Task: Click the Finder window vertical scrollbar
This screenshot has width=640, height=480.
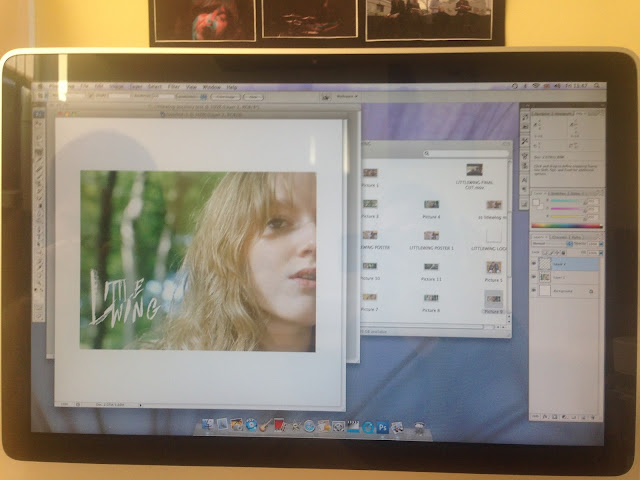Action: [509, 242]
